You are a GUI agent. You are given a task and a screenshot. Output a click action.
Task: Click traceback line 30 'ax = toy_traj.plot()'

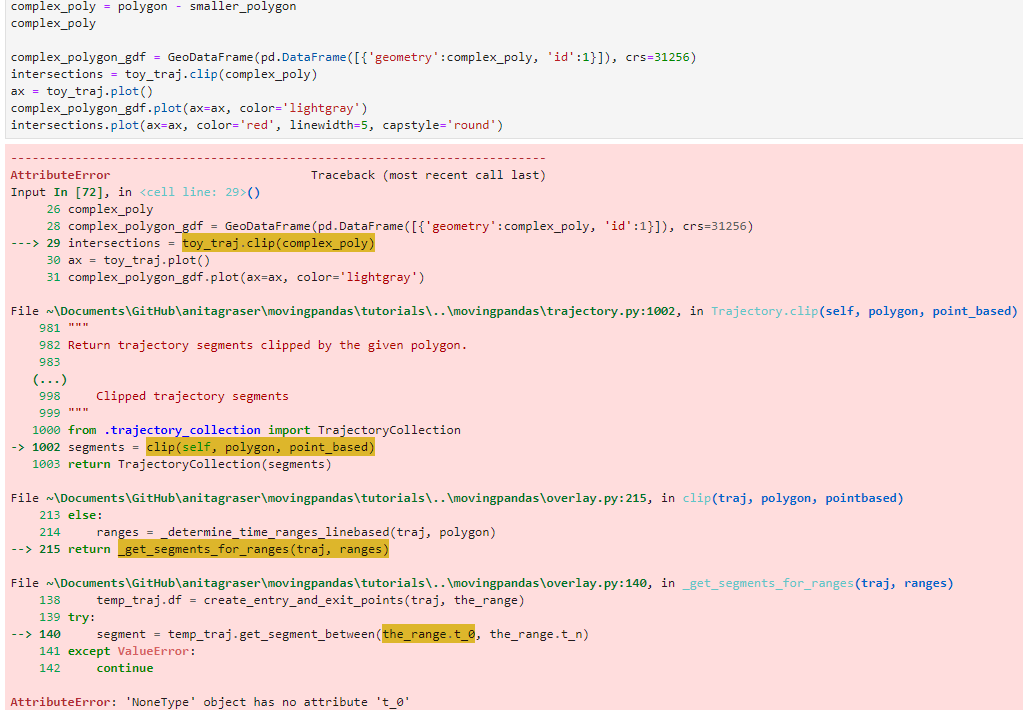pos(139,260)
